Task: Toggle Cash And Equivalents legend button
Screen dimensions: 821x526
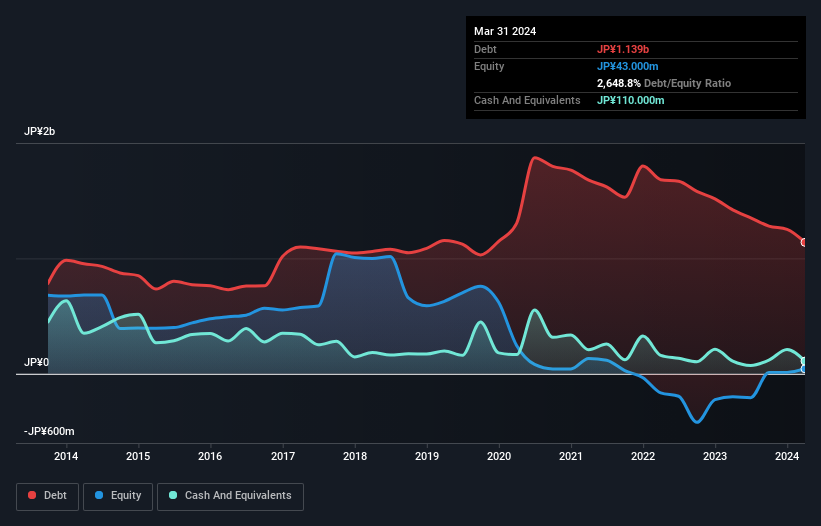Action: point(230,496)
